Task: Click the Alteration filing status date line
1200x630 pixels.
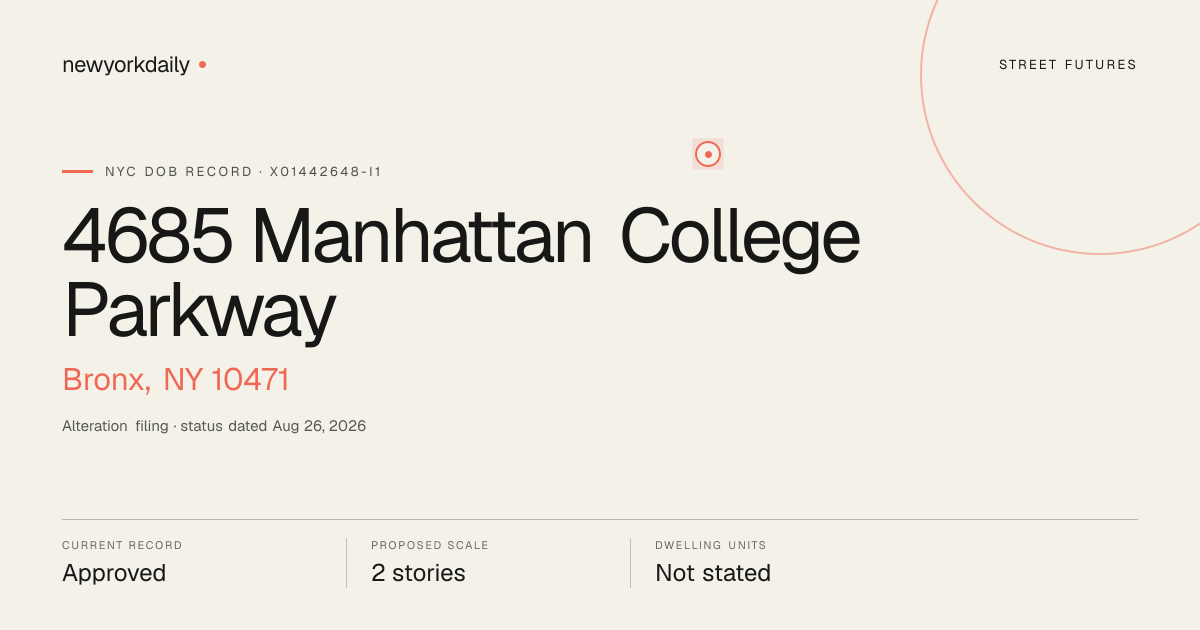Action: pyautogui.click(x=214, y=426)
